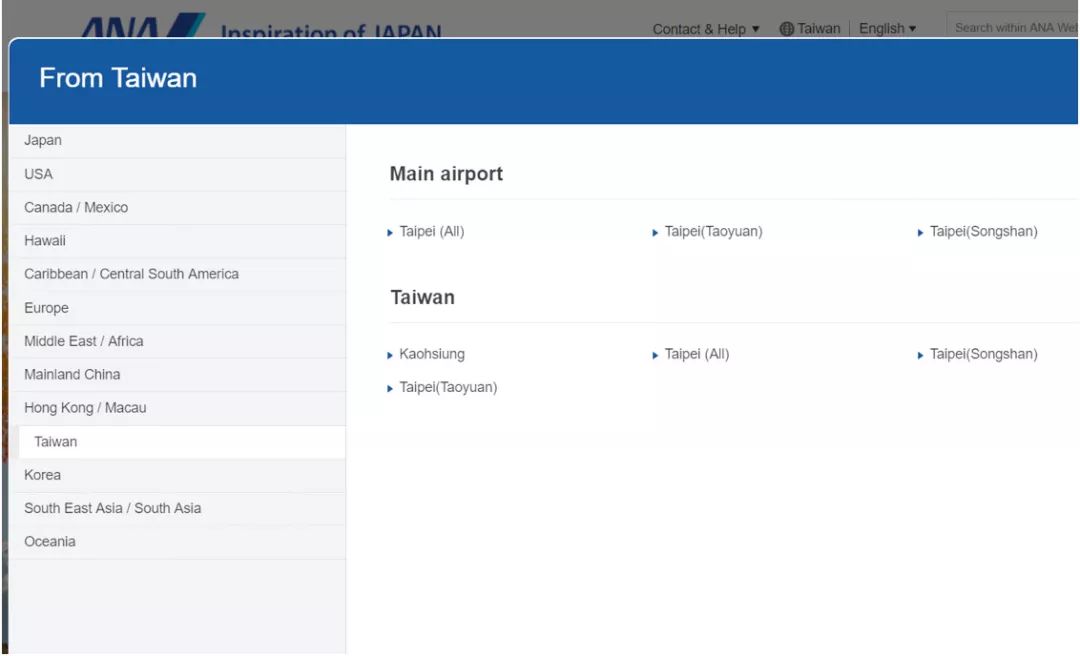Select Japan in the region list
Image resolution: width=1080 pixels, height=656 pixels.
(43, 141)
